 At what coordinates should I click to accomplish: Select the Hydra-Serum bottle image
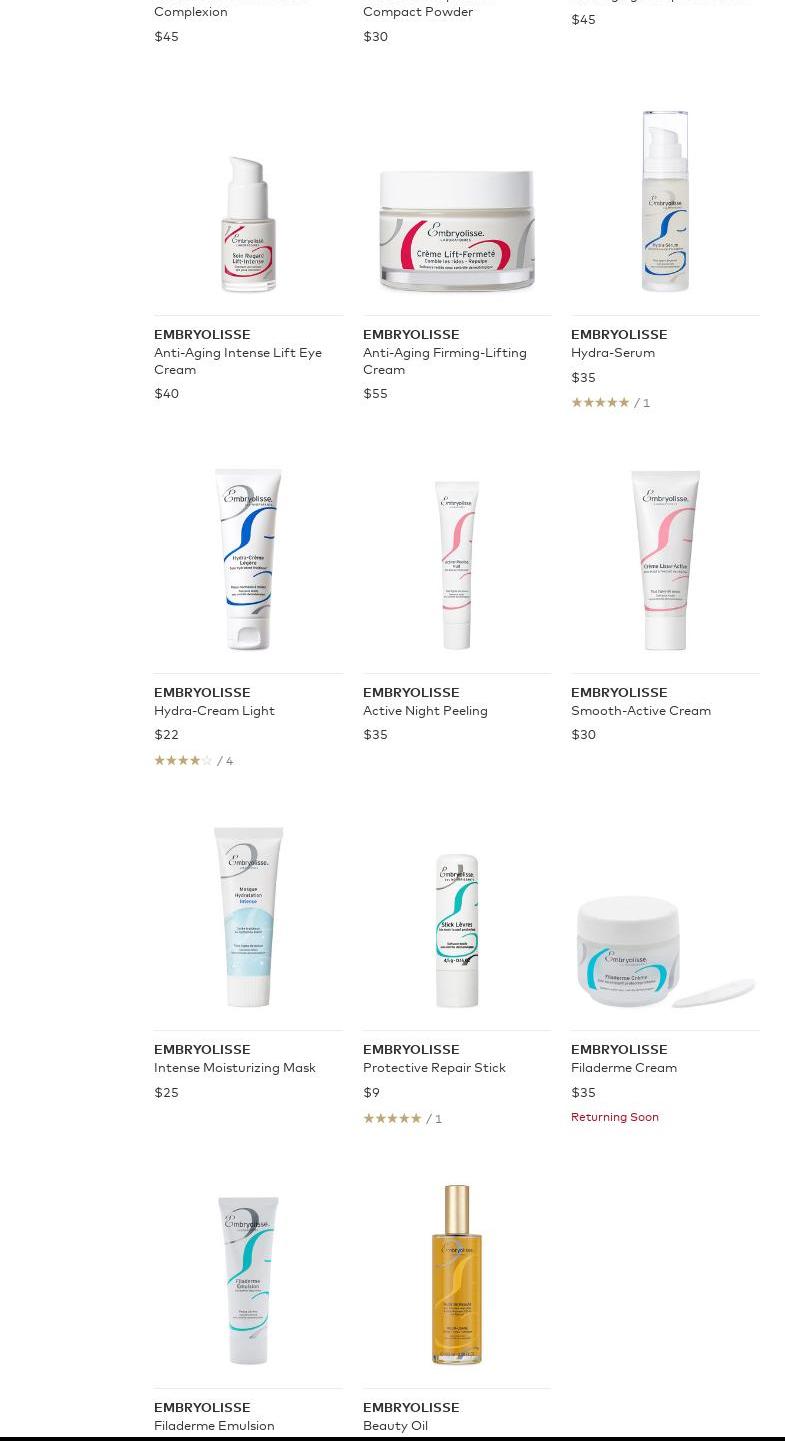tap(665, 201)
